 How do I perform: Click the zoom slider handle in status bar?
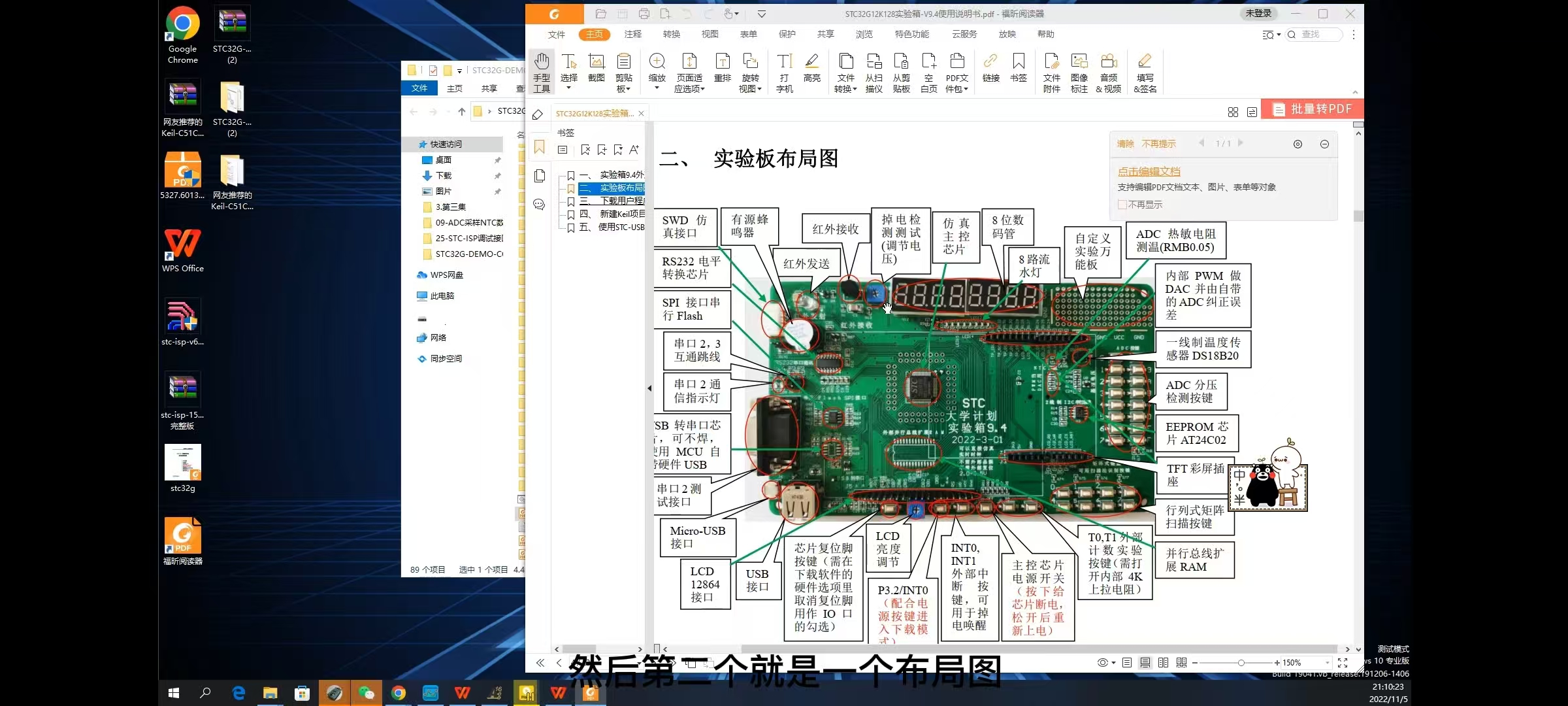tap(1241, 662)
